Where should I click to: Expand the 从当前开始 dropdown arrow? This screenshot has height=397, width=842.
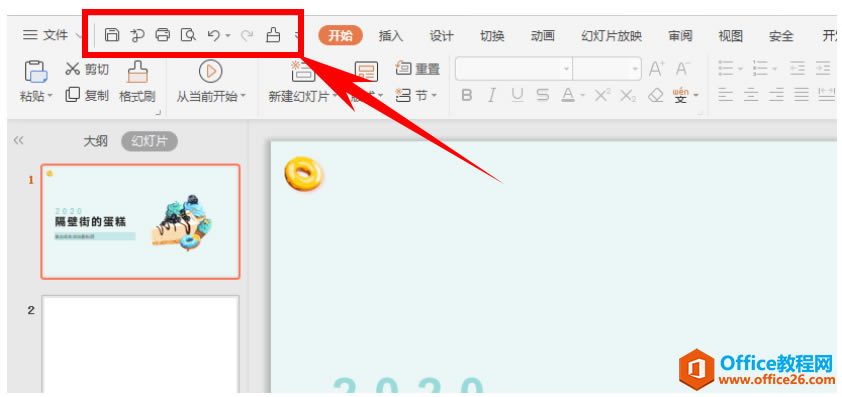click(x=242, y=97)
